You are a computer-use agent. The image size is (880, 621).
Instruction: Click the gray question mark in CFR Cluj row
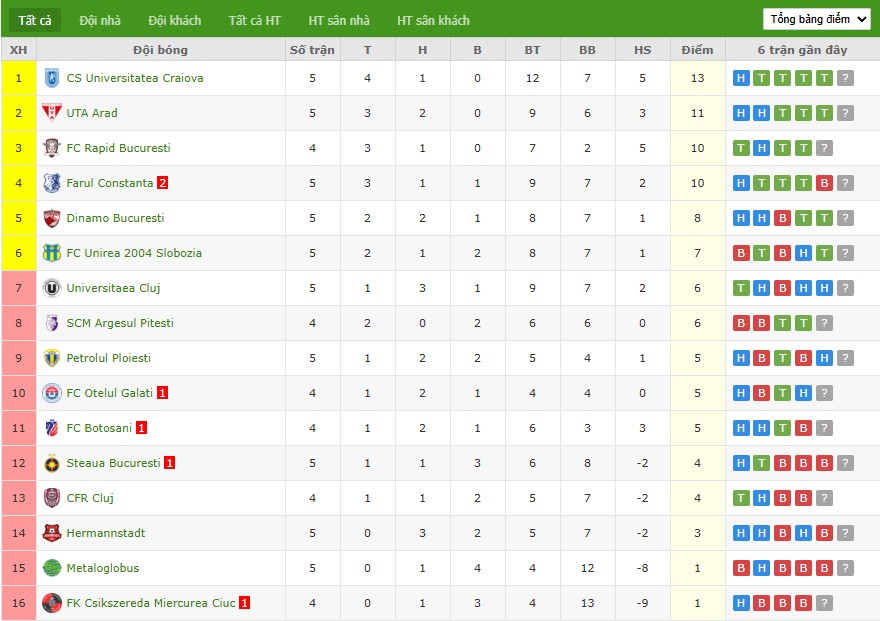[824, 498]
